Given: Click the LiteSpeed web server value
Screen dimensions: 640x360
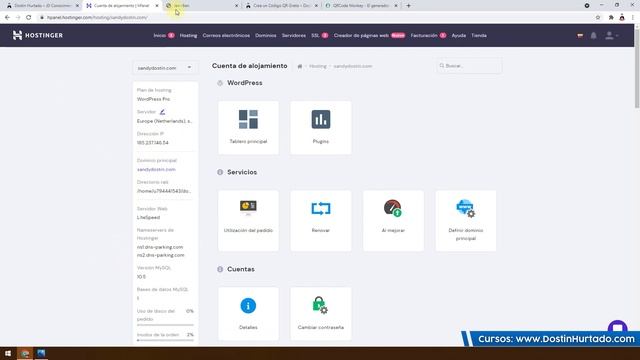Looking at the screenshot, I should [148, 218].
